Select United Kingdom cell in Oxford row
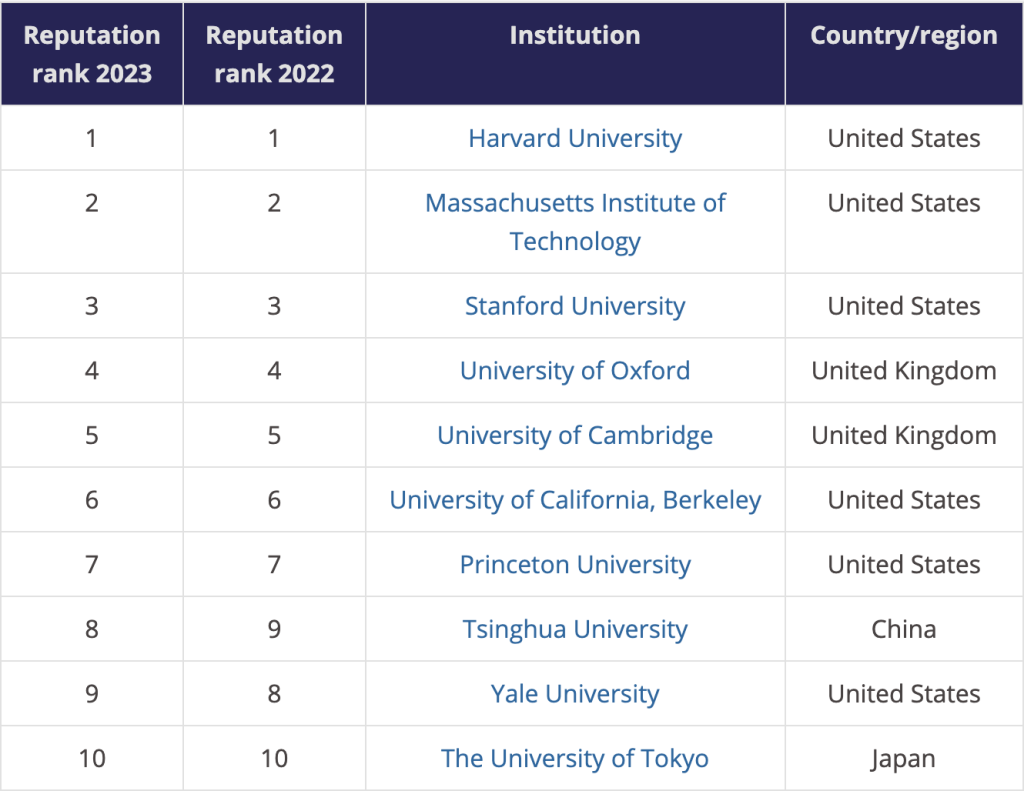Viewport: 1024px width, 791px height. pos(904,371)
